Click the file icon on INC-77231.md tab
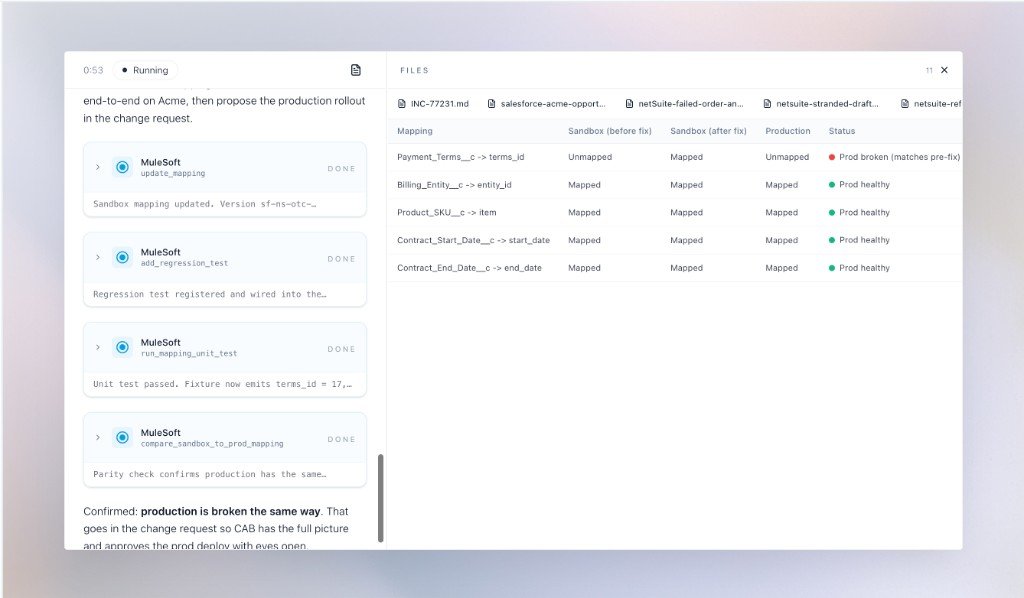This screenshot has width=1024, height=598. [x=402, y=104]
